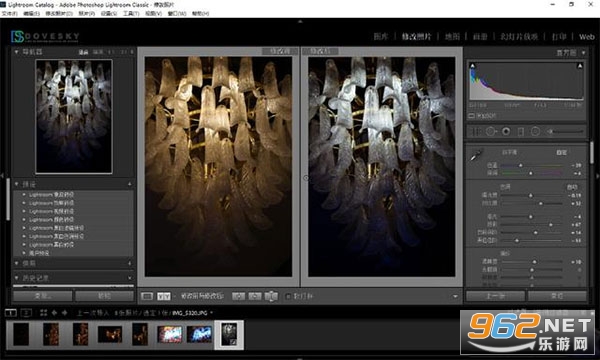Set navigator zoom to Fill
The image size is (600, 360).
tap(98, 52)
